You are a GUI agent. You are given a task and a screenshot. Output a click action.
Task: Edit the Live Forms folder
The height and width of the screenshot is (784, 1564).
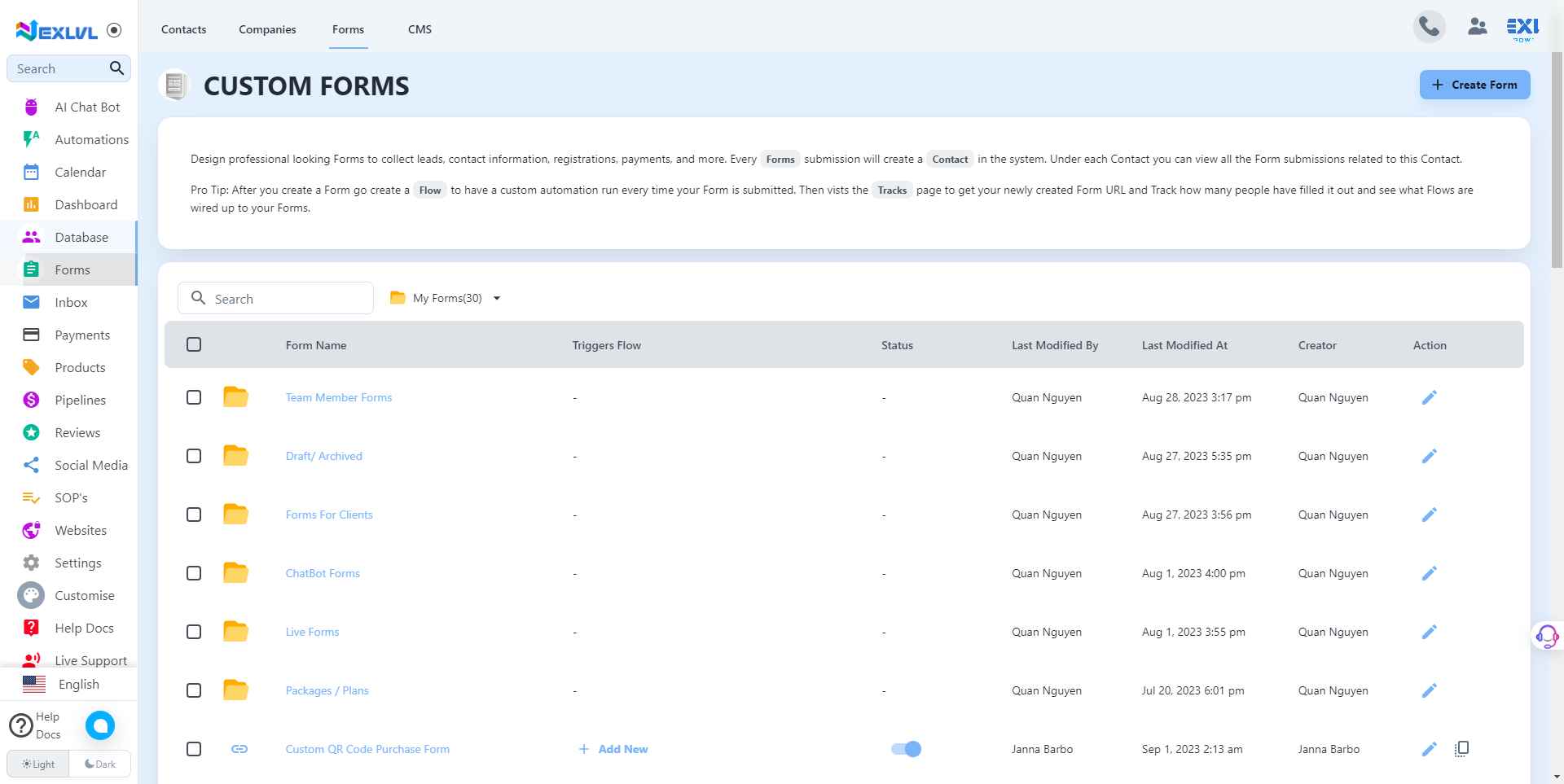click(x=1429, y=632)
